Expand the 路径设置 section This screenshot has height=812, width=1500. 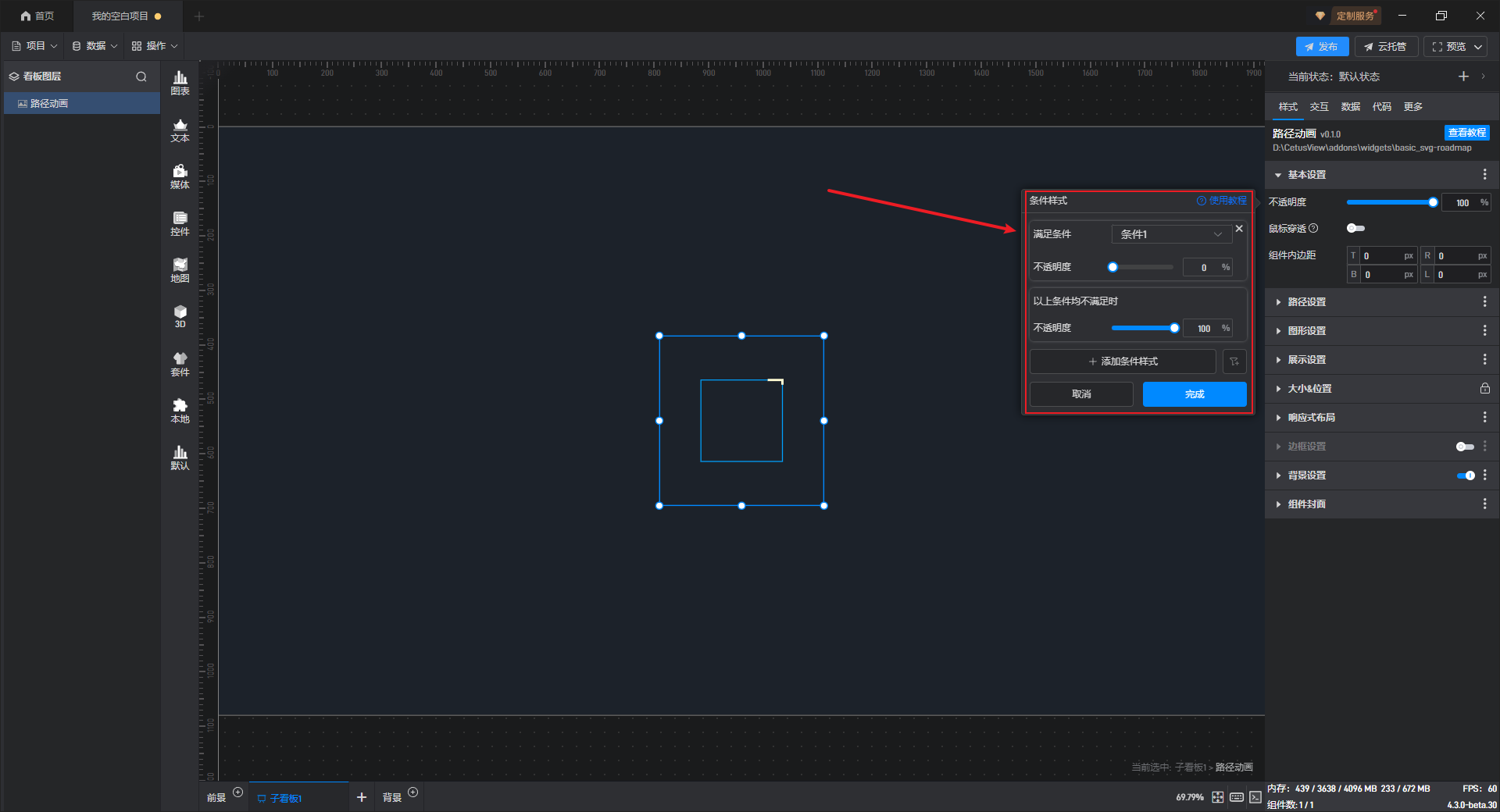click(1306, 302)
